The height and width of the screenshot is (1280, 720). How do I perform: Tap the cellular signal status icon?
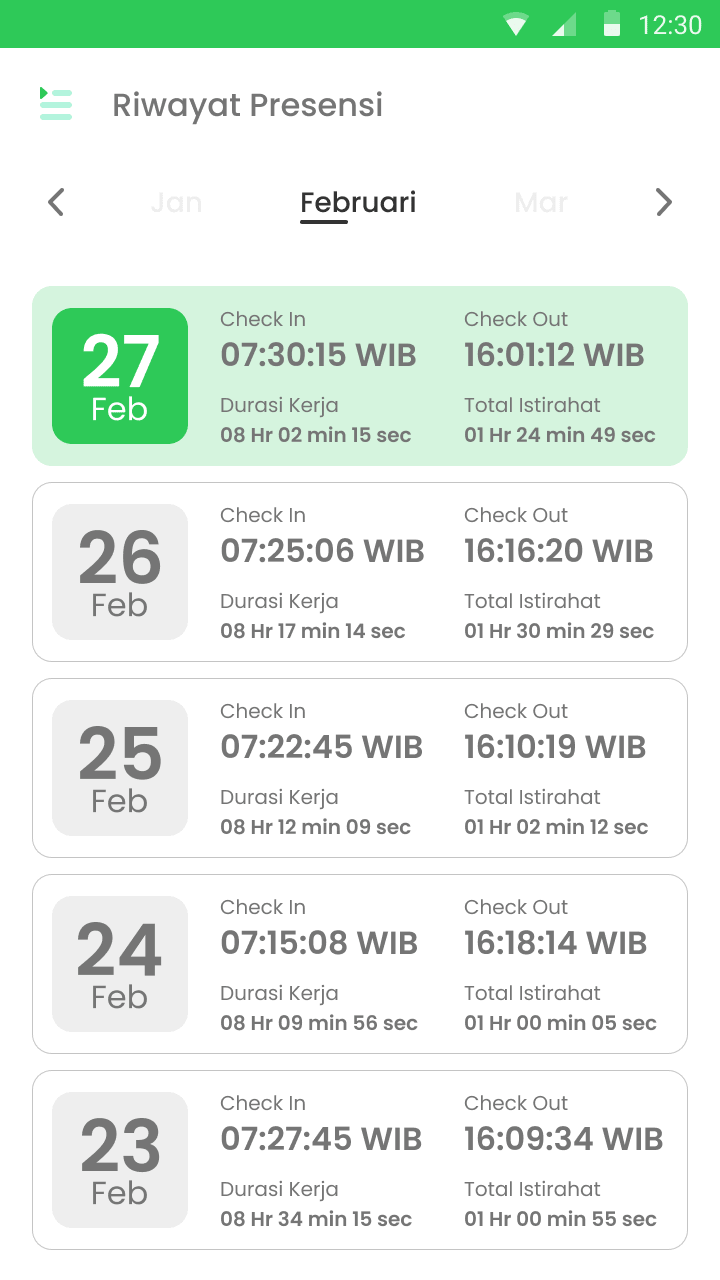click(565, 24)
